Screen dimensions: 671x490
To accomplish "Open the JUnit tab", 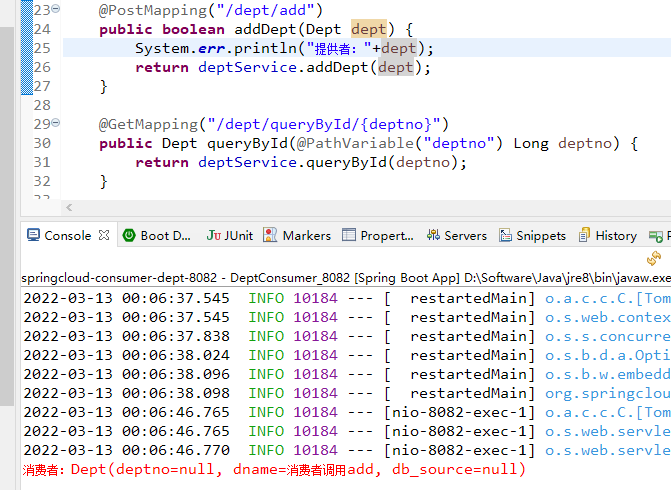I will [x=230, y=235].
